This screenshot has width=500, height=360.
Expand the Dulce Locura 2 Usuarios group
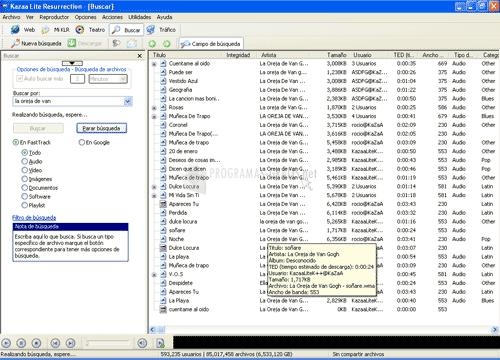154,187
